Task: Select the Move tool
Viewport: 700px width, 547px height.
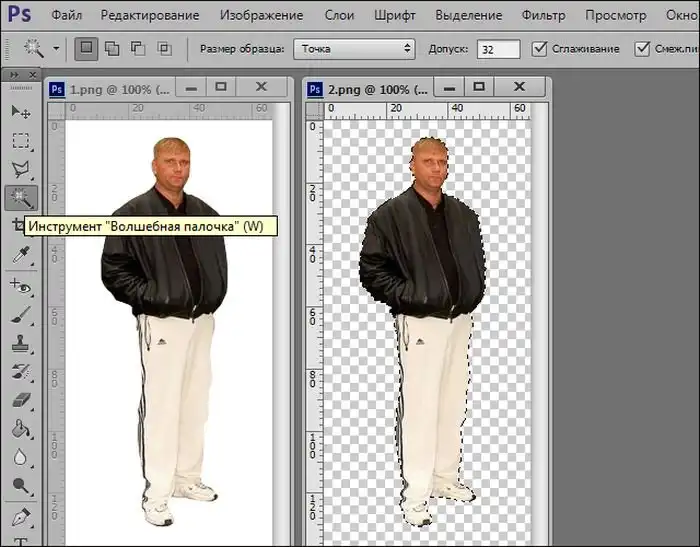Action: pos(20,112)
